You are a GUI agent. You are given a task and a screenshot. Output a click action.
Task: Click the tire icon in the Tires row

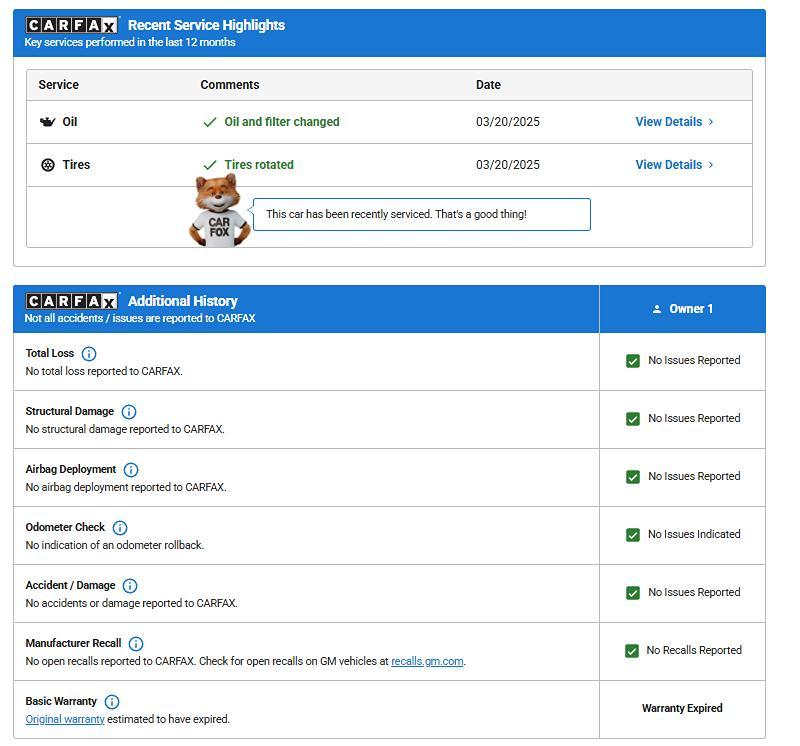coord(48,165)
